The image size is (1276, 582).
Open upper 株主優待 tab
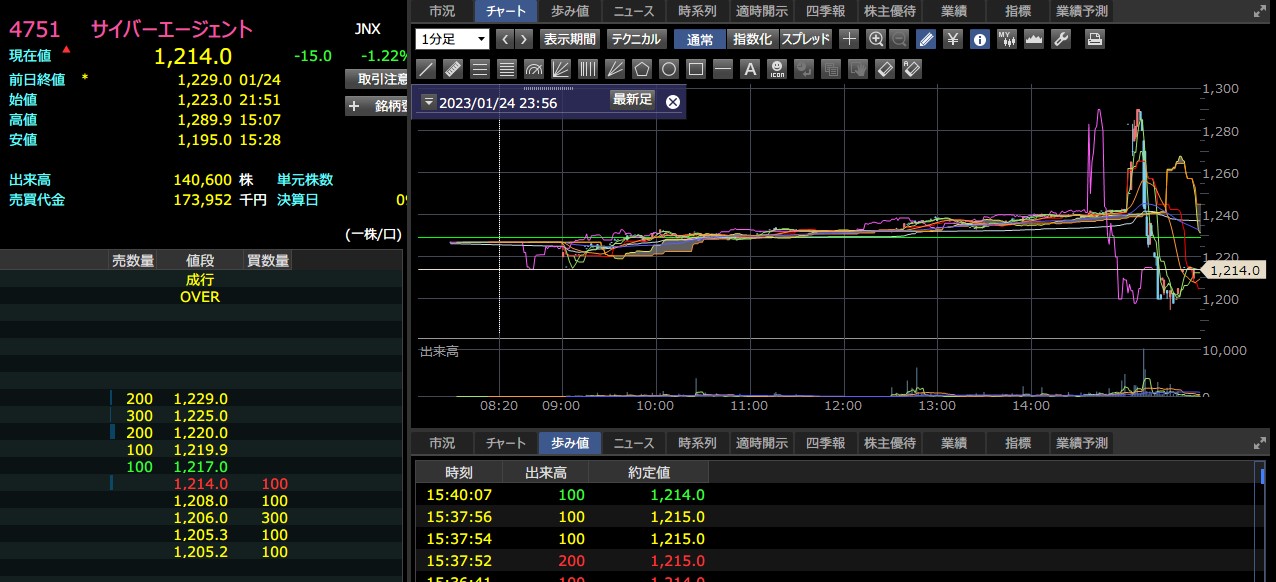889,11
